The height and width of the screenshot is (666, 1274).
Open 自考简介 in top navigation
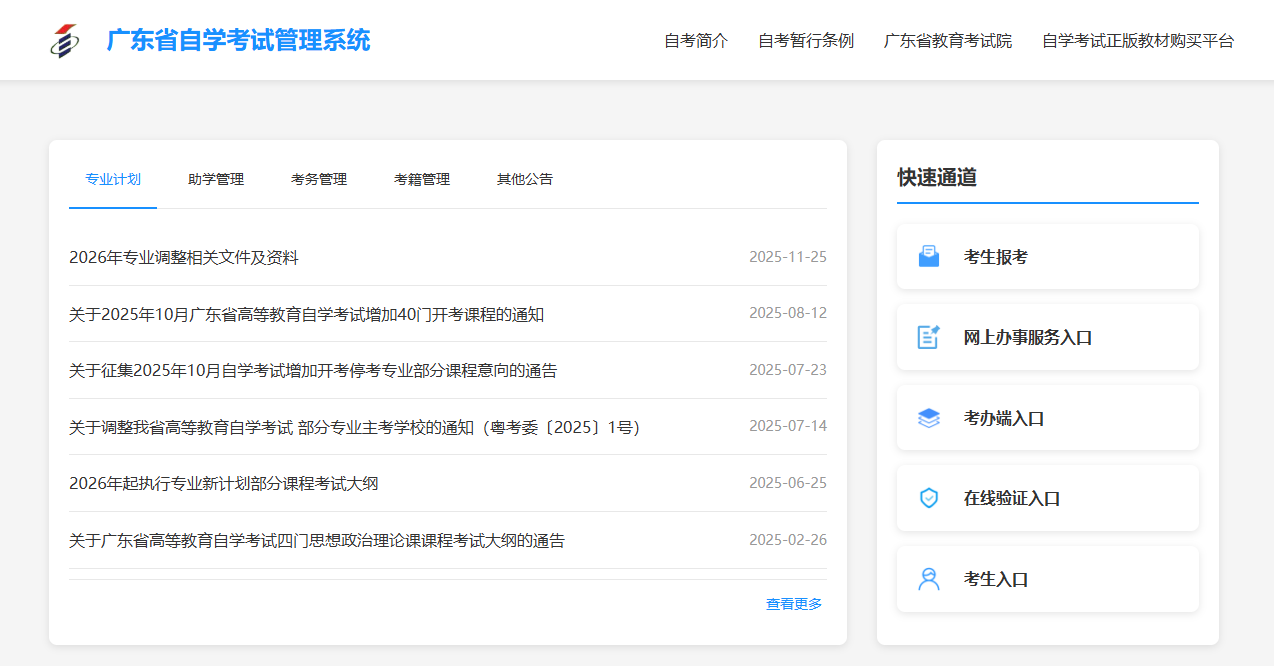point(696,41)
